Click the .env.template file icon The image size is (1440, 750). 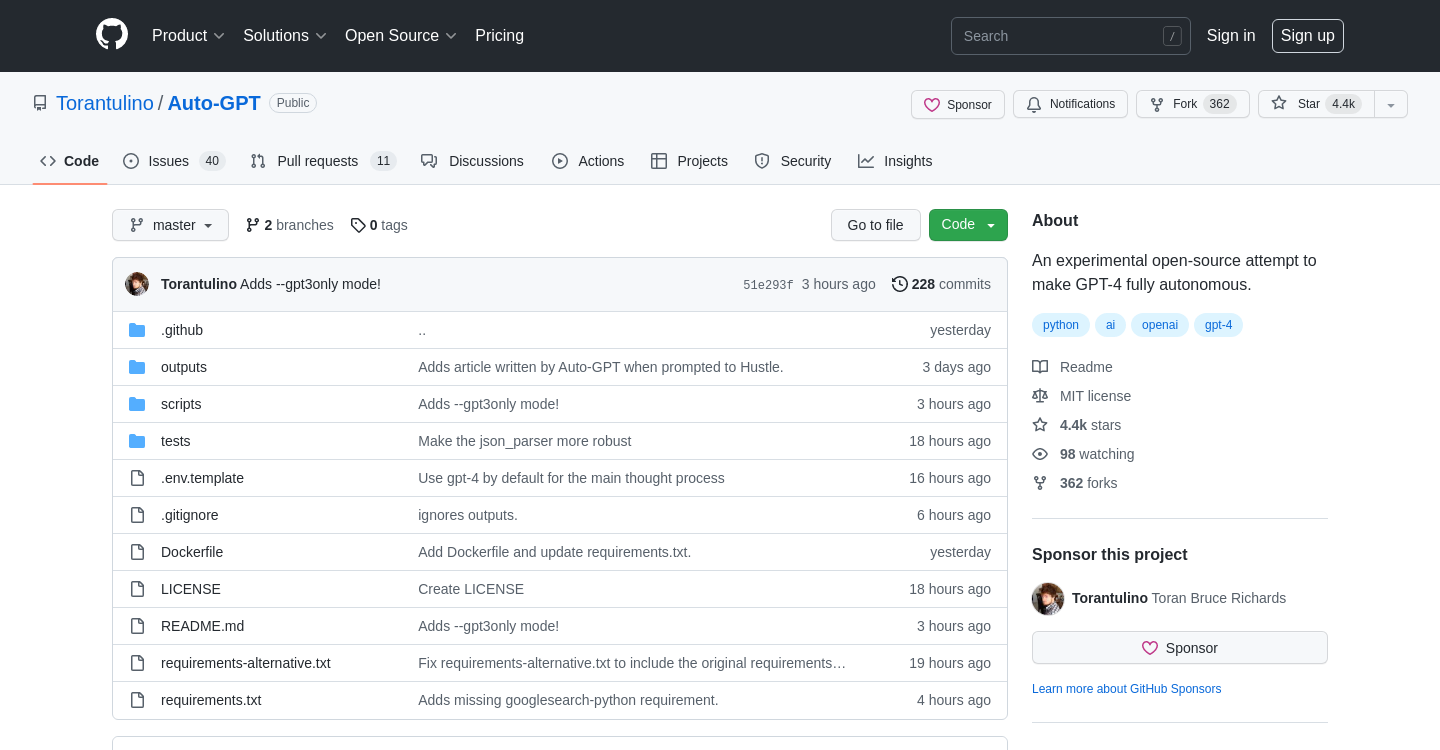coord(137,478)
